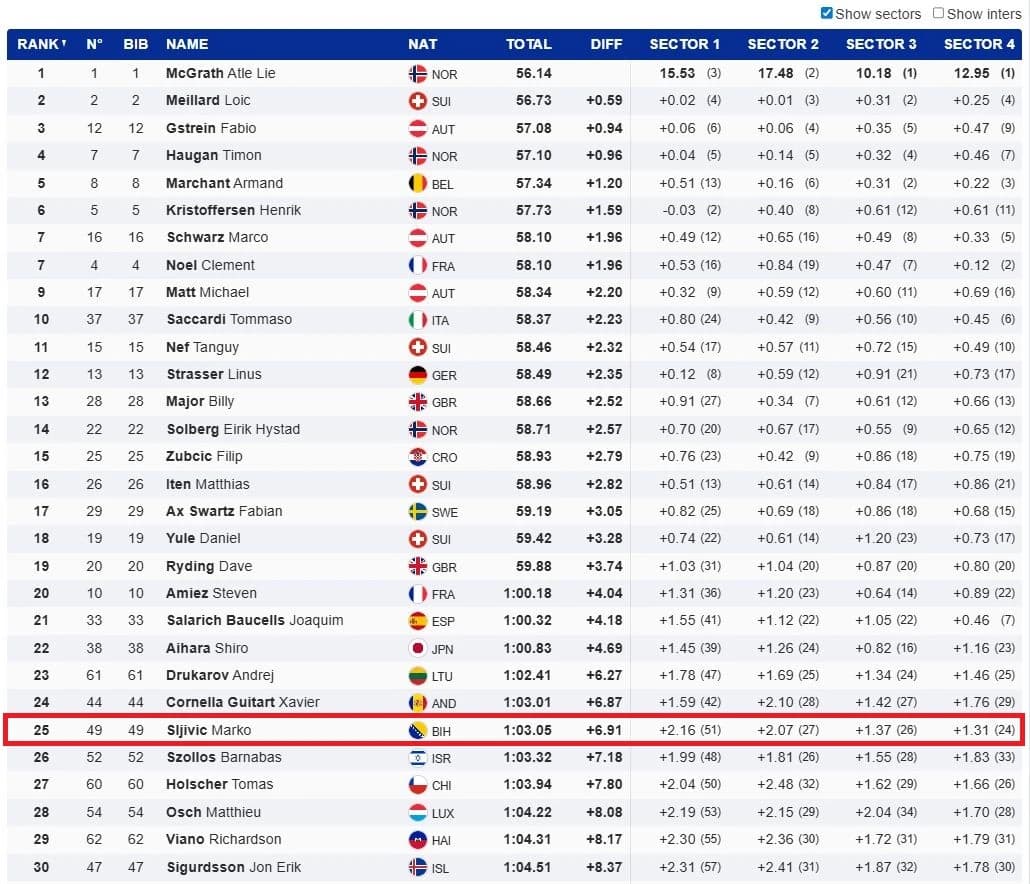1030x884 pixels.
Task: Click the NAME column header
Action: (x=187, y=44)
